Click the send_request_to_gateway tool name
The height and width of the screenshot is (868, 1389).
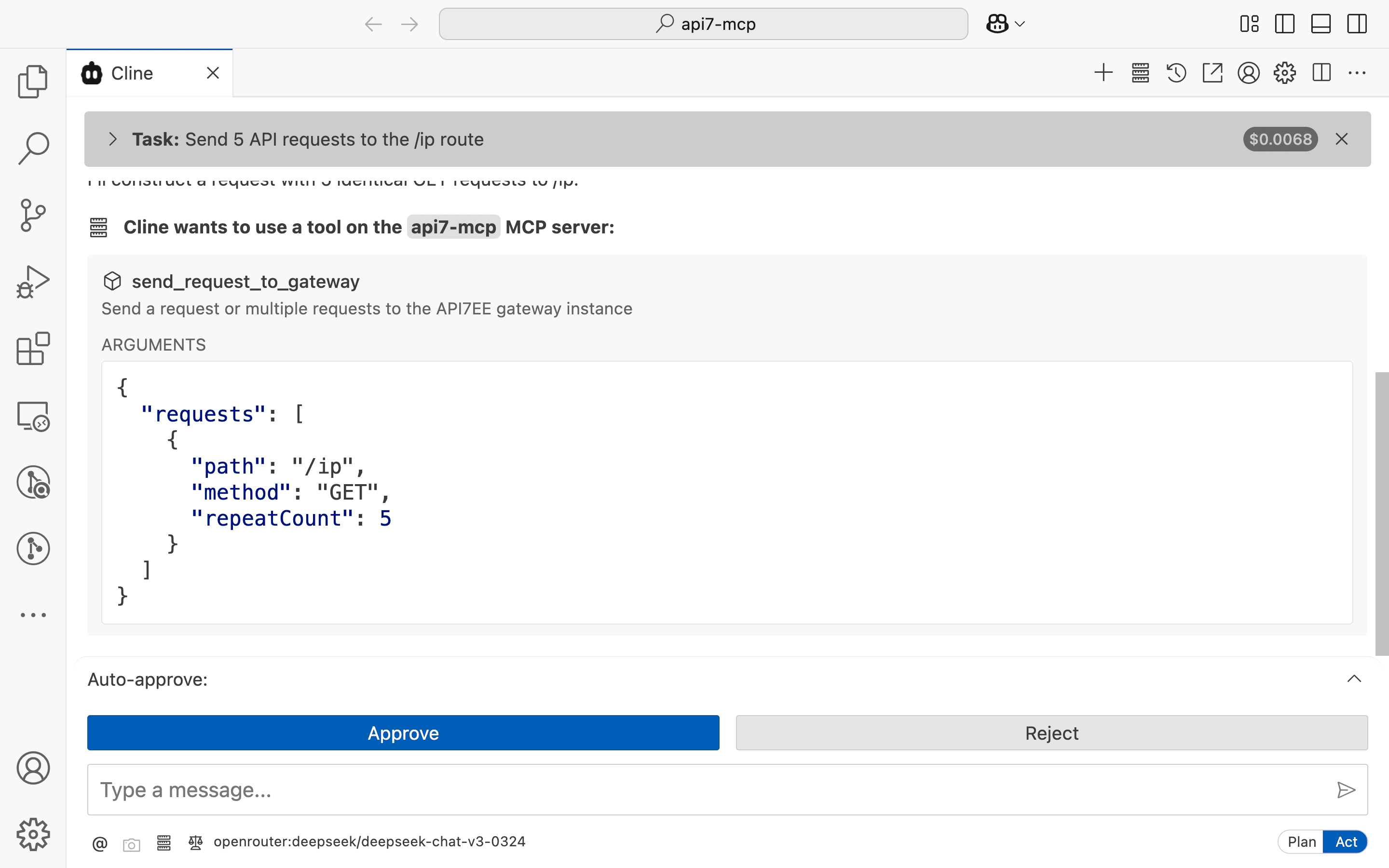245,281
